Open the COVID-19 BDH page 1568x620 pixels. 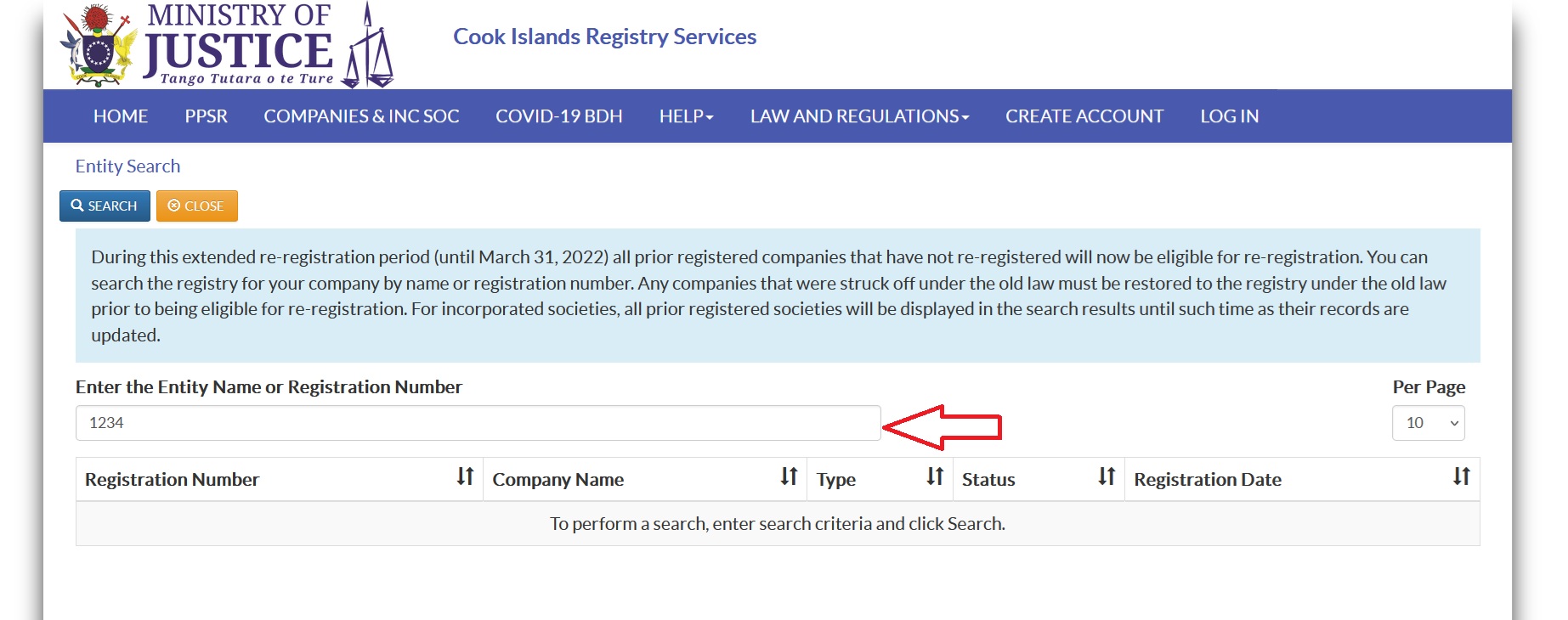coord(559,116)
